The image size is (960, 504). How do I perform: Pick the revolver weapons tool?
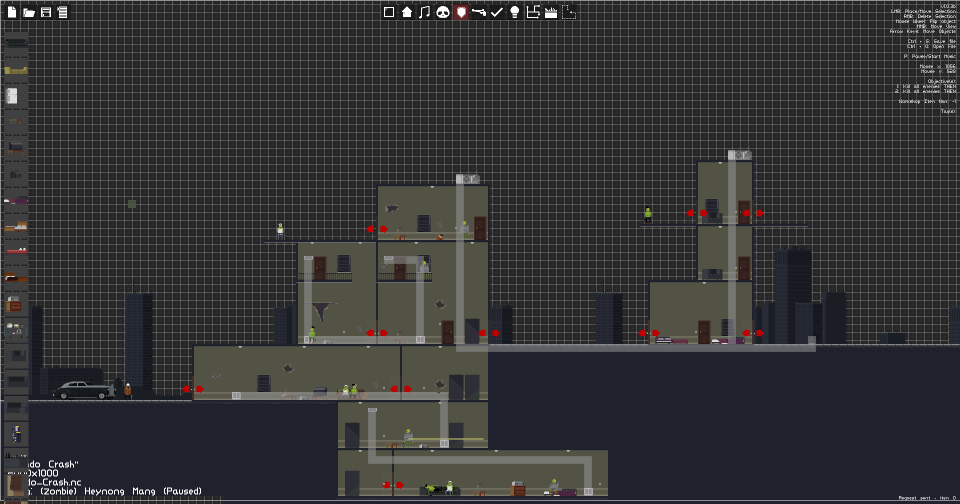479,12
